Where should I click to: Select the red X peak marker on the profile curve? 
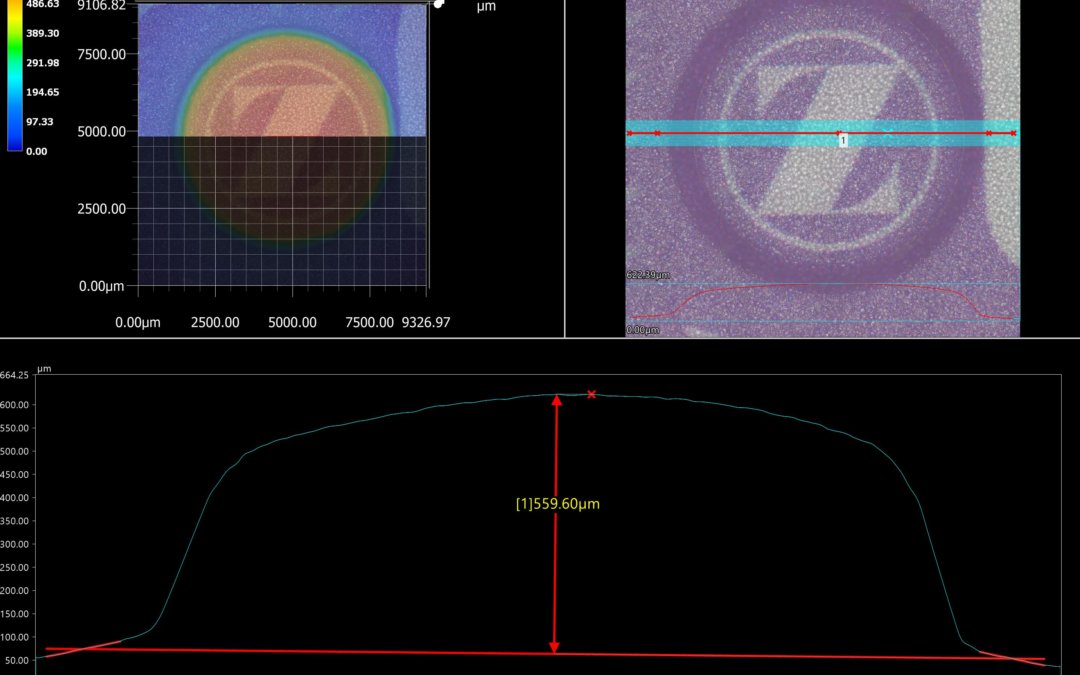(x=591, y=395)
